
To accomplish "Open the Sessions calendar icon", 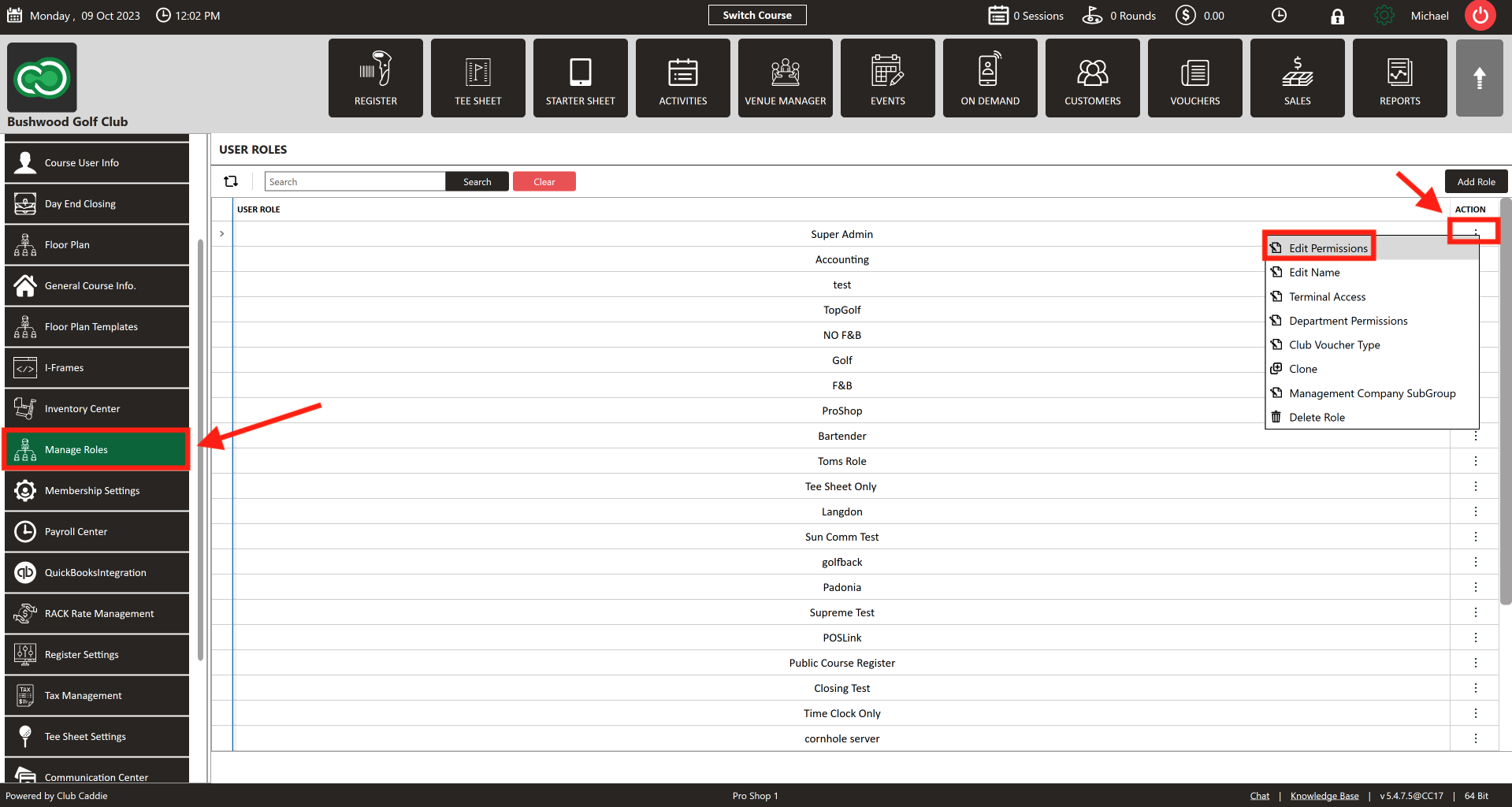I will click(999, 16).
